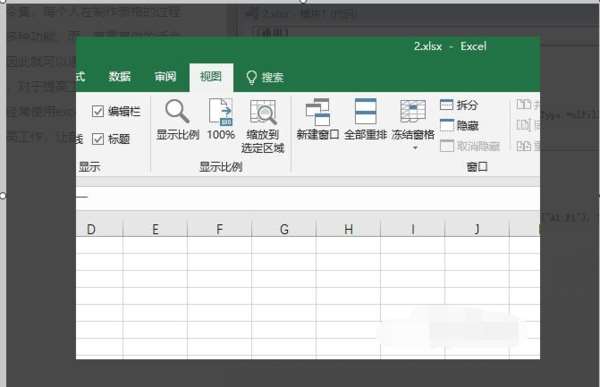Click the lightbulb search icon

coord(251,77)
